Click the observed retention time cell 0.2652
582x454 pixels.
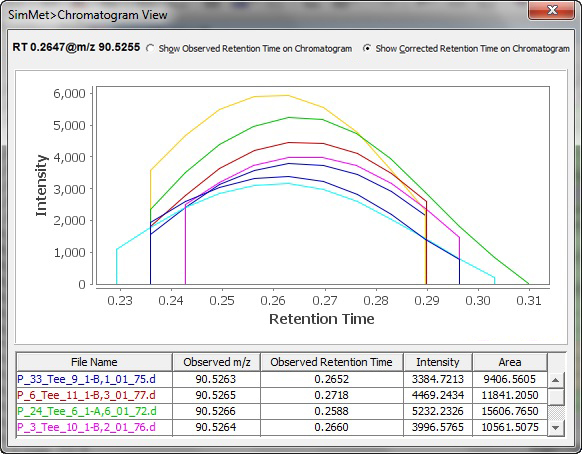pos(331,379)
